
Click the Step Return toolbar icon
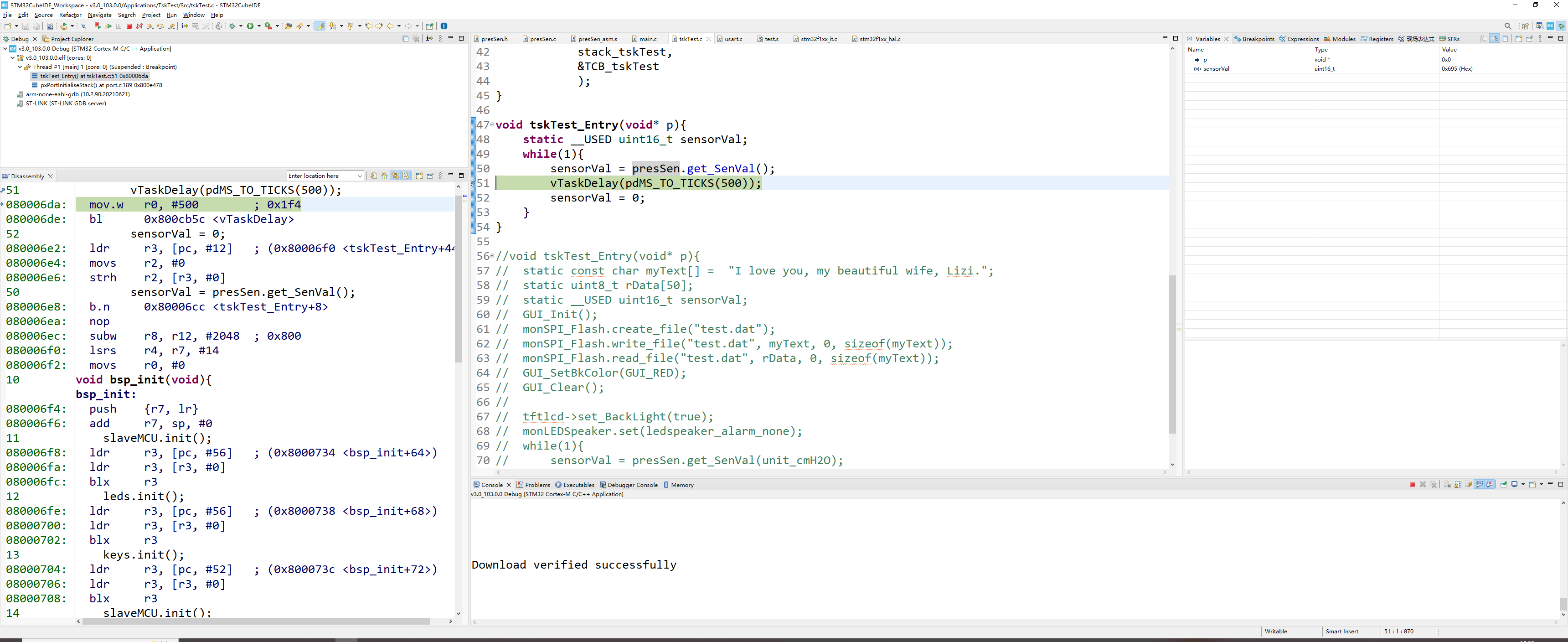coord(172,26)
